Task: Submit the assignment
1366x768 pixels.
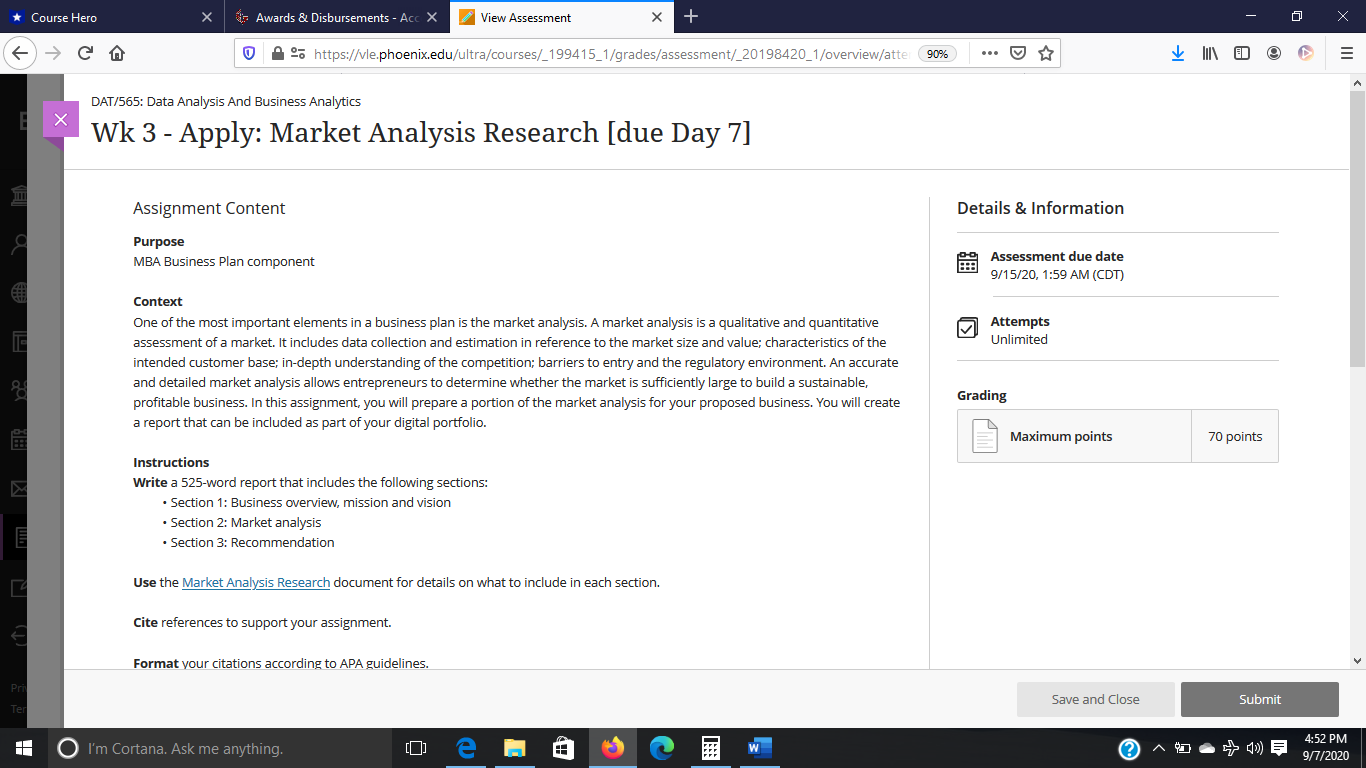Action: tap(1260, 700)
